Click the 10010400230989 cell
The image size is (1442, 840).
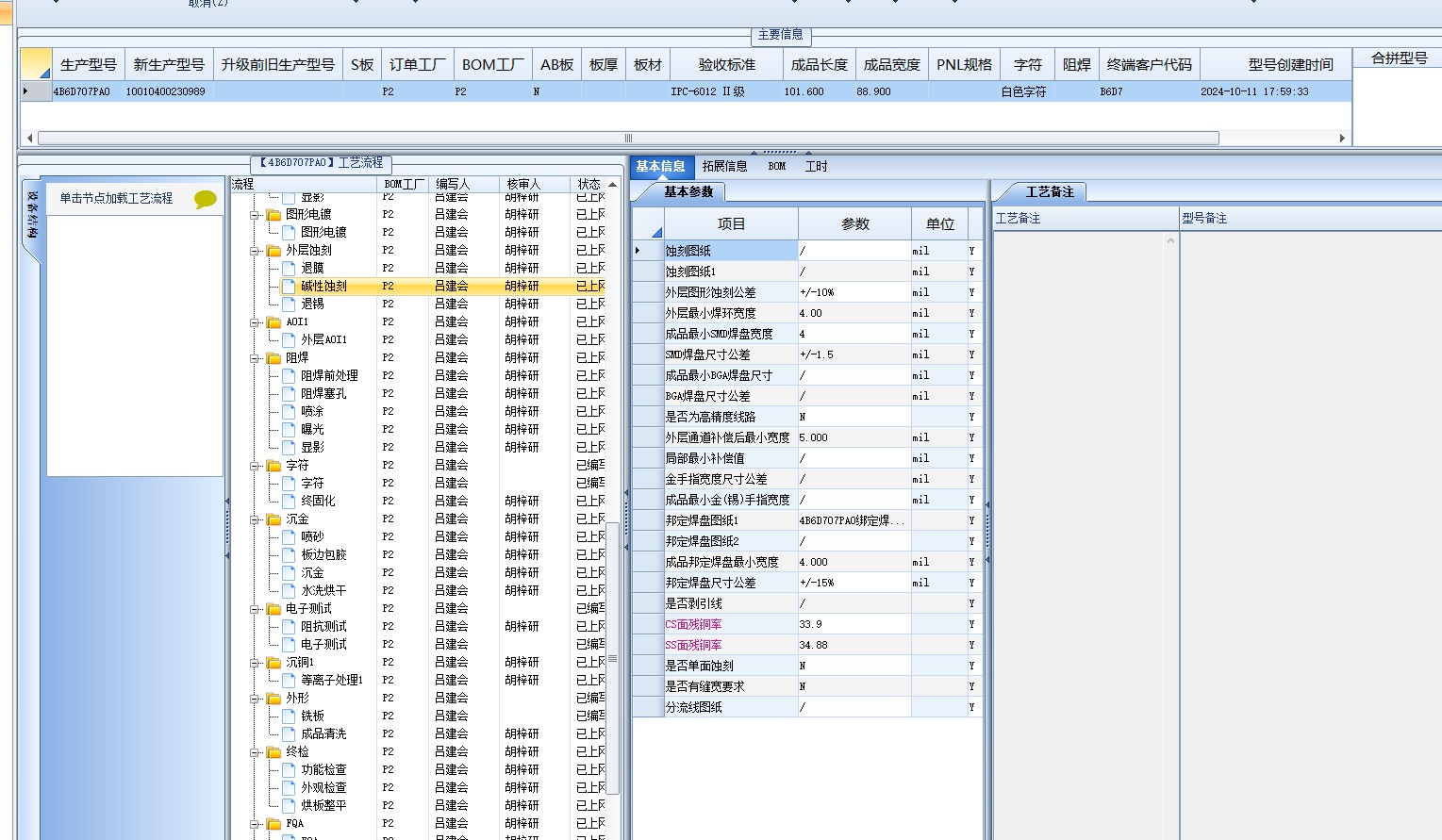click(x=169, y=92)
